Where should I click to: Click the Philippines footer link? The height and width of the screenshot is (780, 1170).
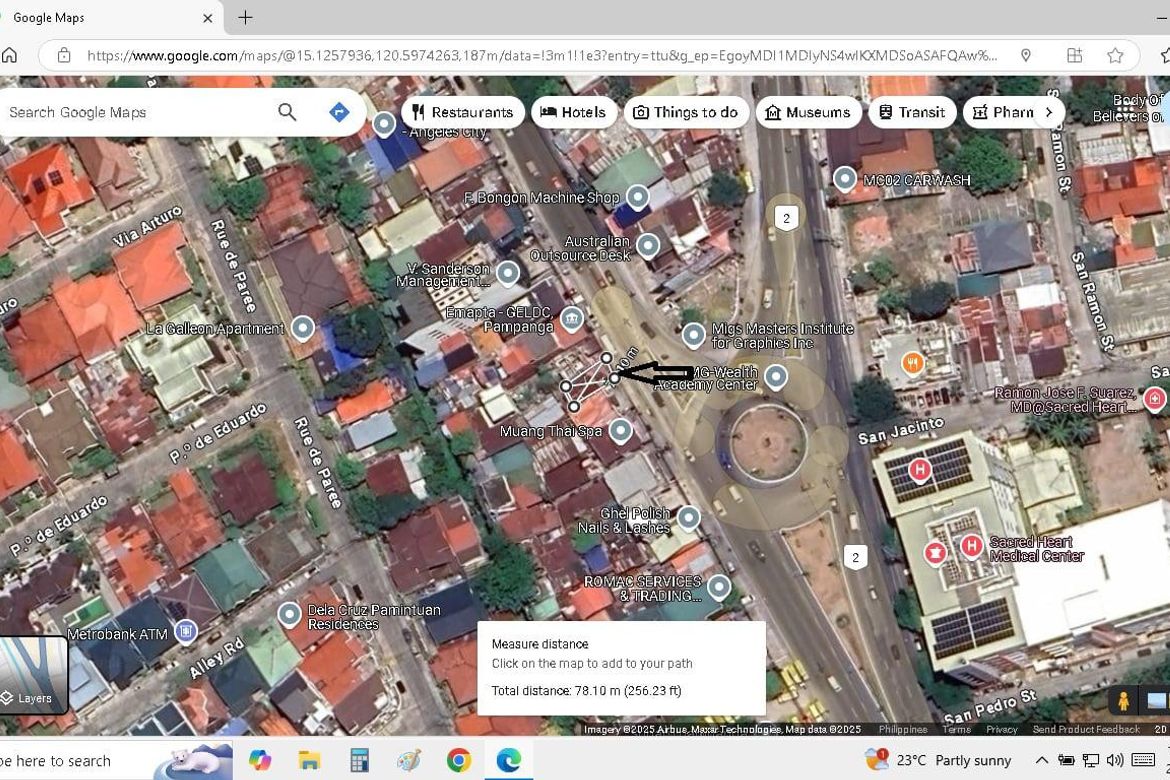pos(902,729)
